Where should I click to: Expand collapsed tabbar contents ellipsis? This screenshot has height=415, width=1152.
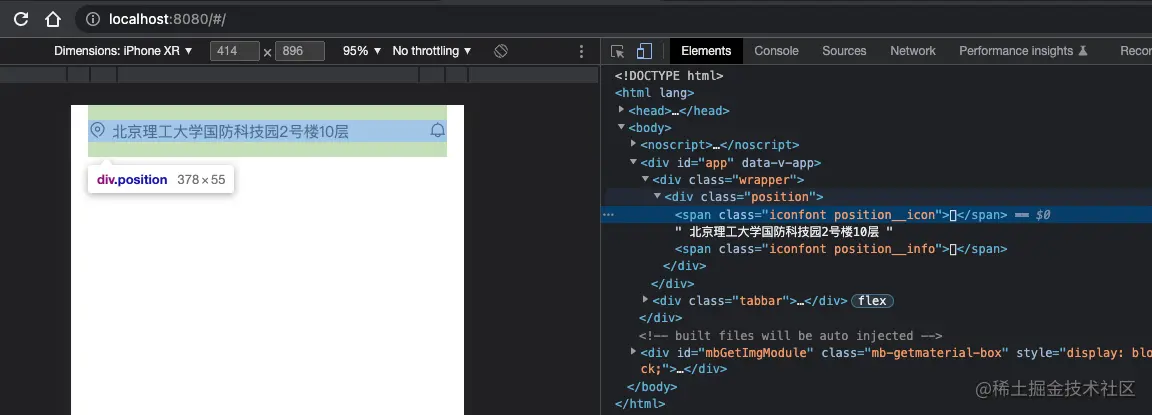[801, 301]
